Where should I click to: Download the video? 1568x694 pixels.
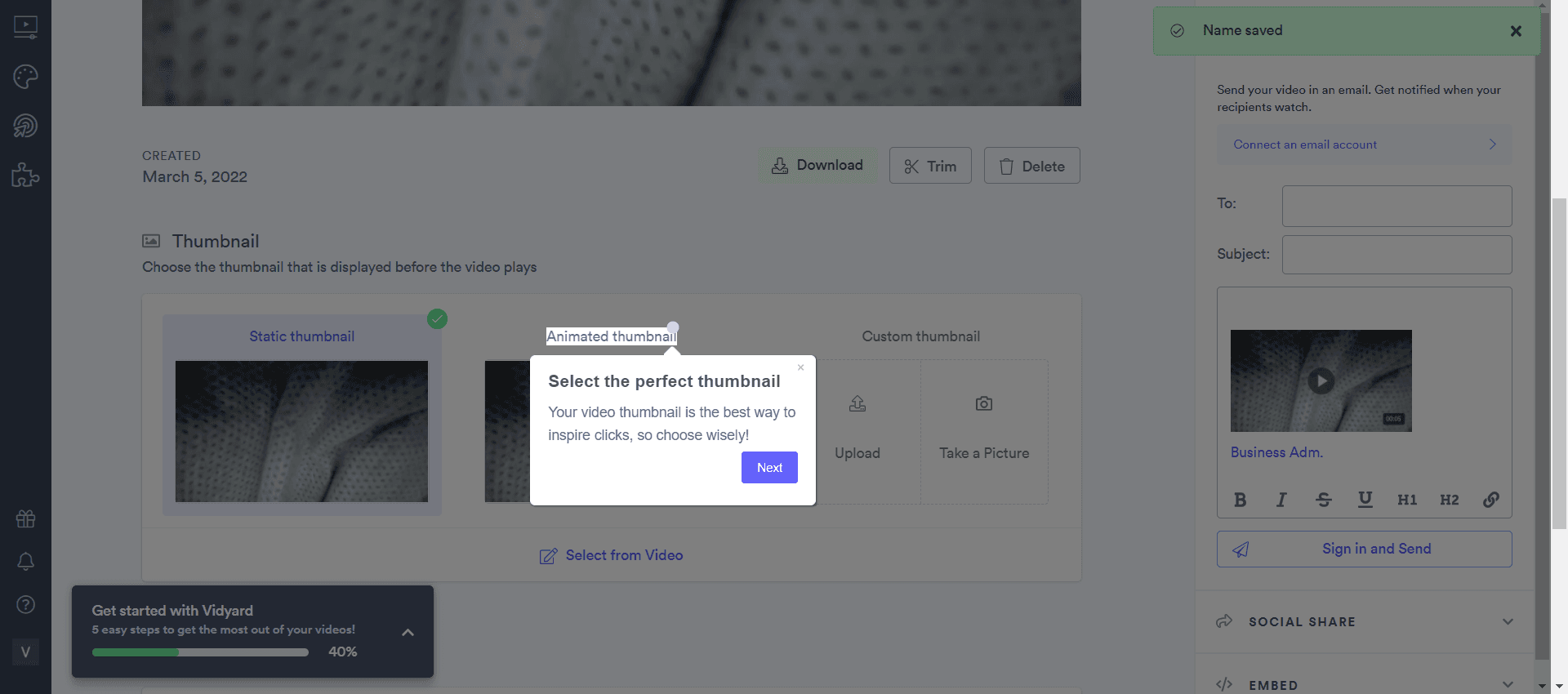817,166
